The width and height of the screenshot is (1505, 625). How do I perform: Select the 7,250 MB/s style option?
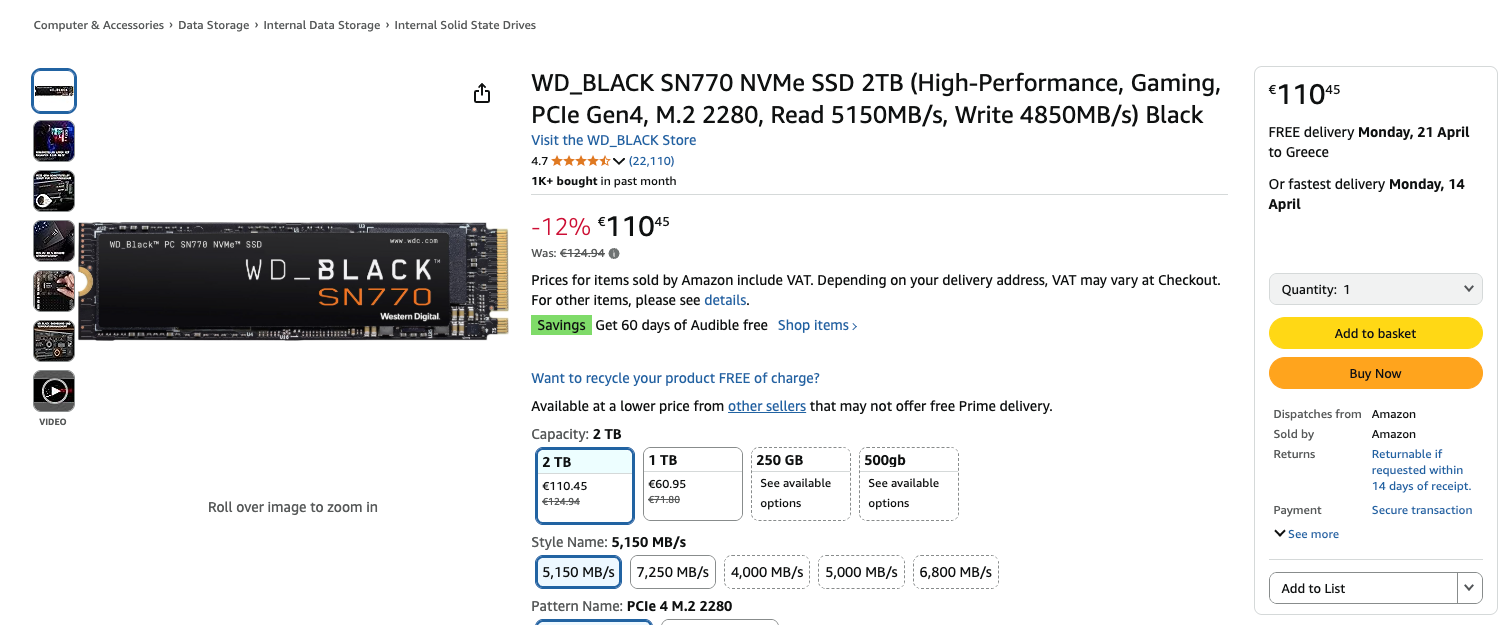[x=672, y=572]
